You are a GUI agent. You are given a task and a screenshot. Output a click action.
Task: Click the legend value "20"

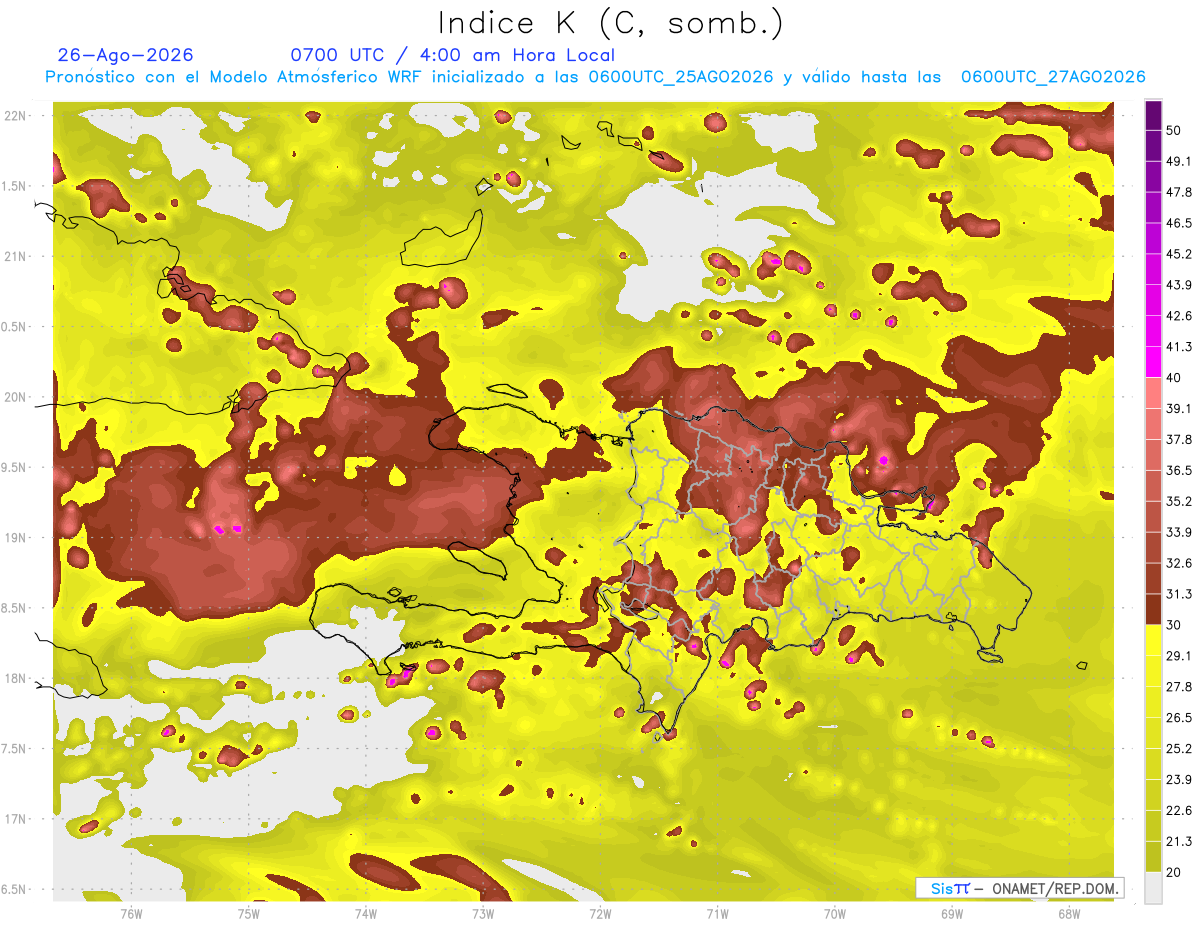pos(1175,872)
